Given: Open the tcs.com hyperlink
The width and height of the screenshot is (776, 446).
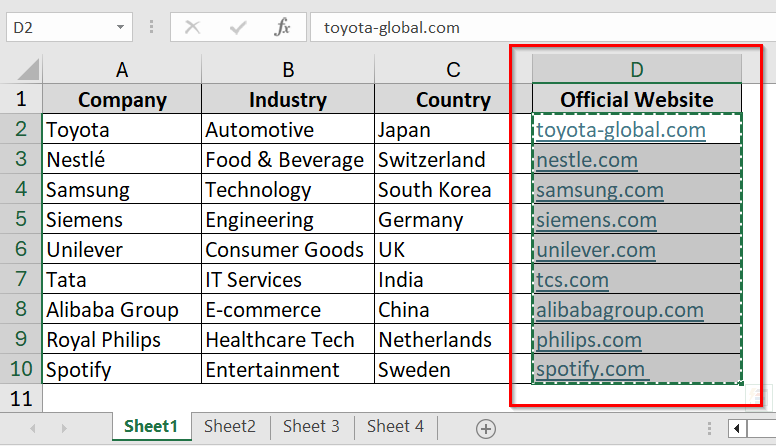Looking at the screenshot, I should (x=572, y=280).
